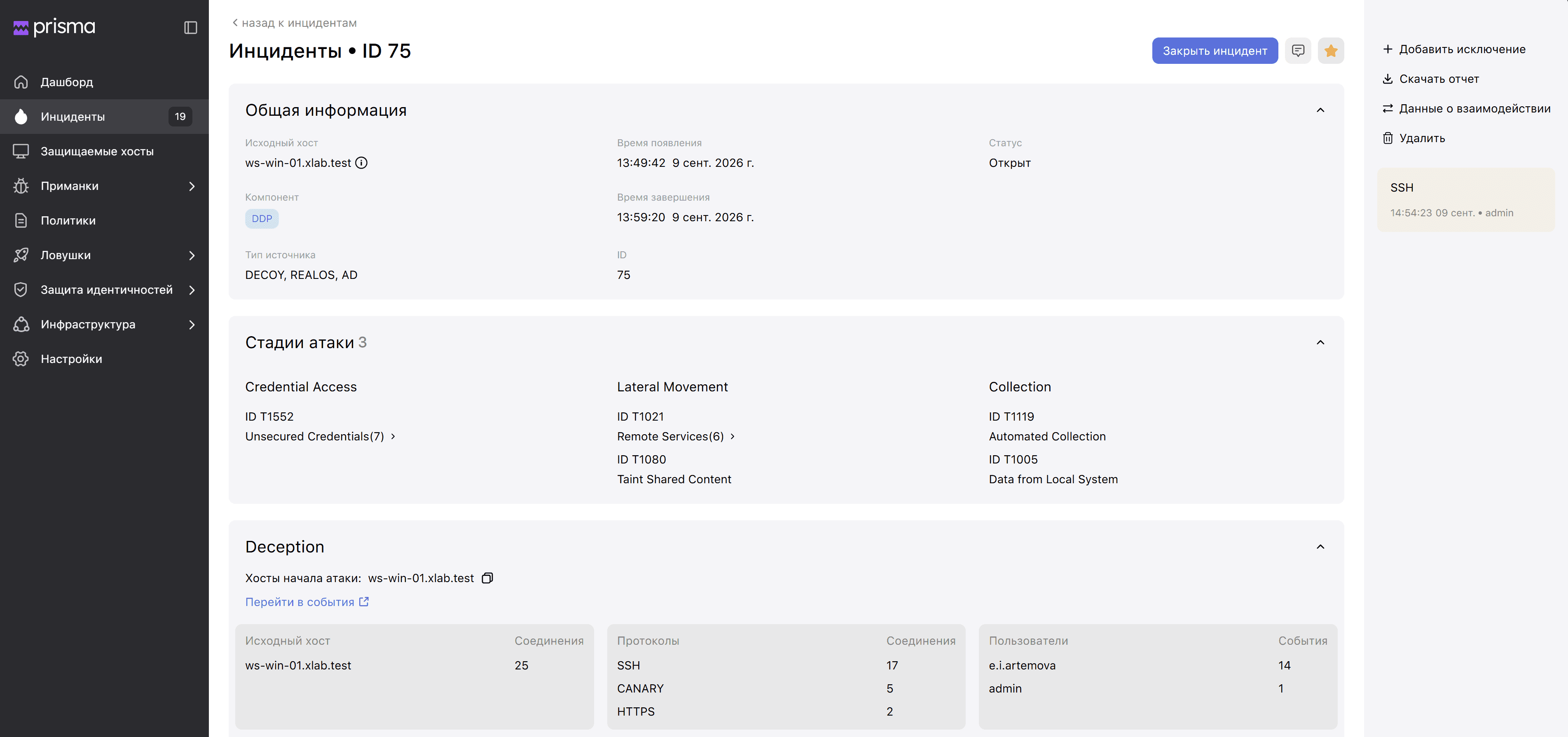The image size is (1568, 737).
Task: Open the Перейти в события link
Action: pyautogui.click(x=307, y=602)
